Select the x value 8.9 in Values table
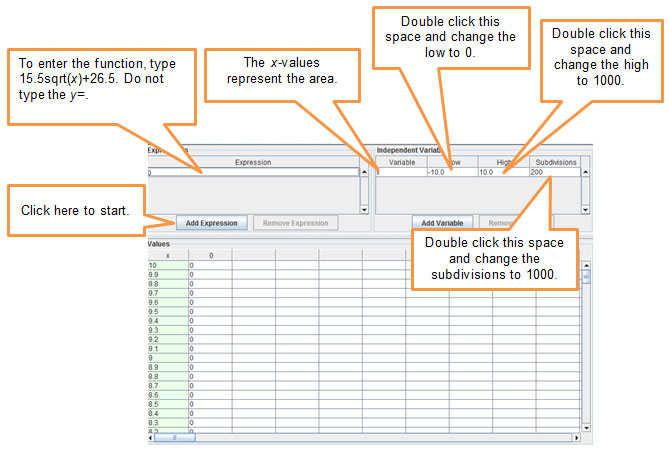The height and width of the screenshot is (453, 669). click(x=168, y=367)
